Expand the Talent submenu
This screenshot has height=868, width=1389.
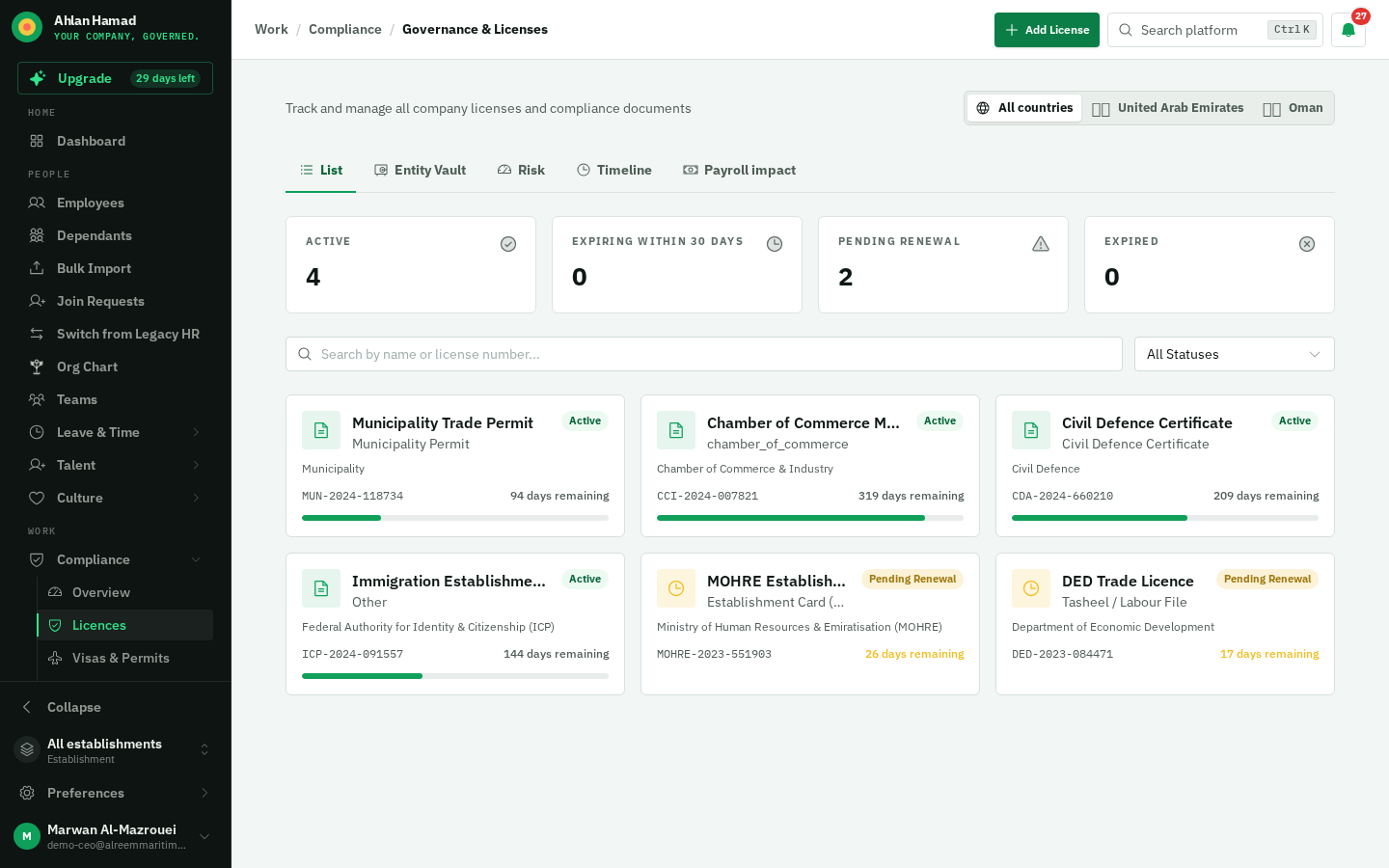coord(116,465)
